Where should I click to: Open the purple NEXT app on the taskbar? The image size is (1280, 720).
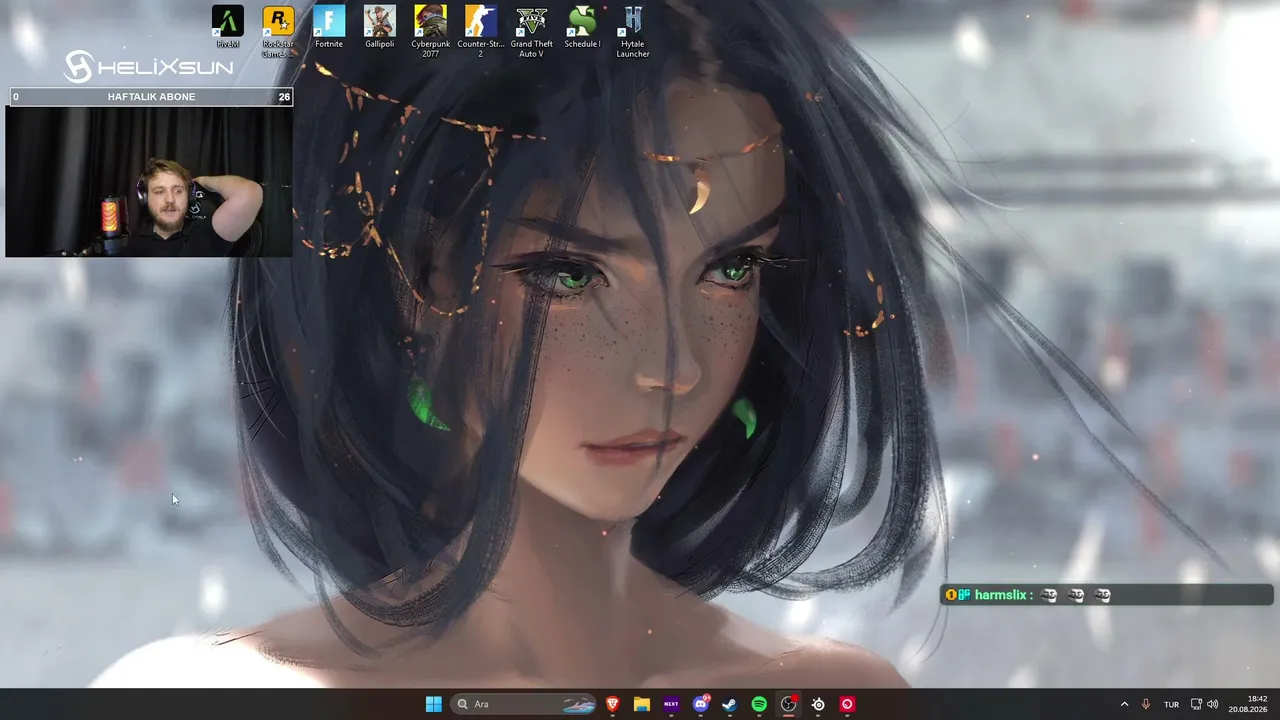[671, 704]
